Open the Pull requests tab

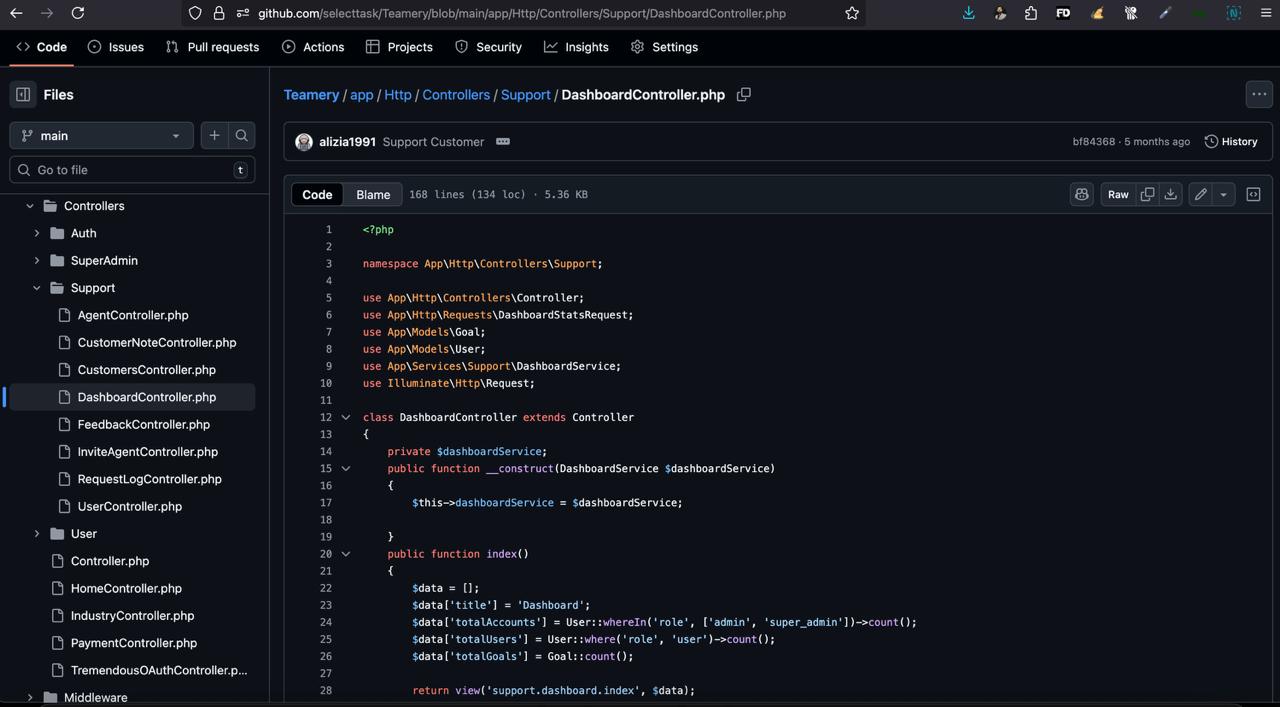click(212, 47)
